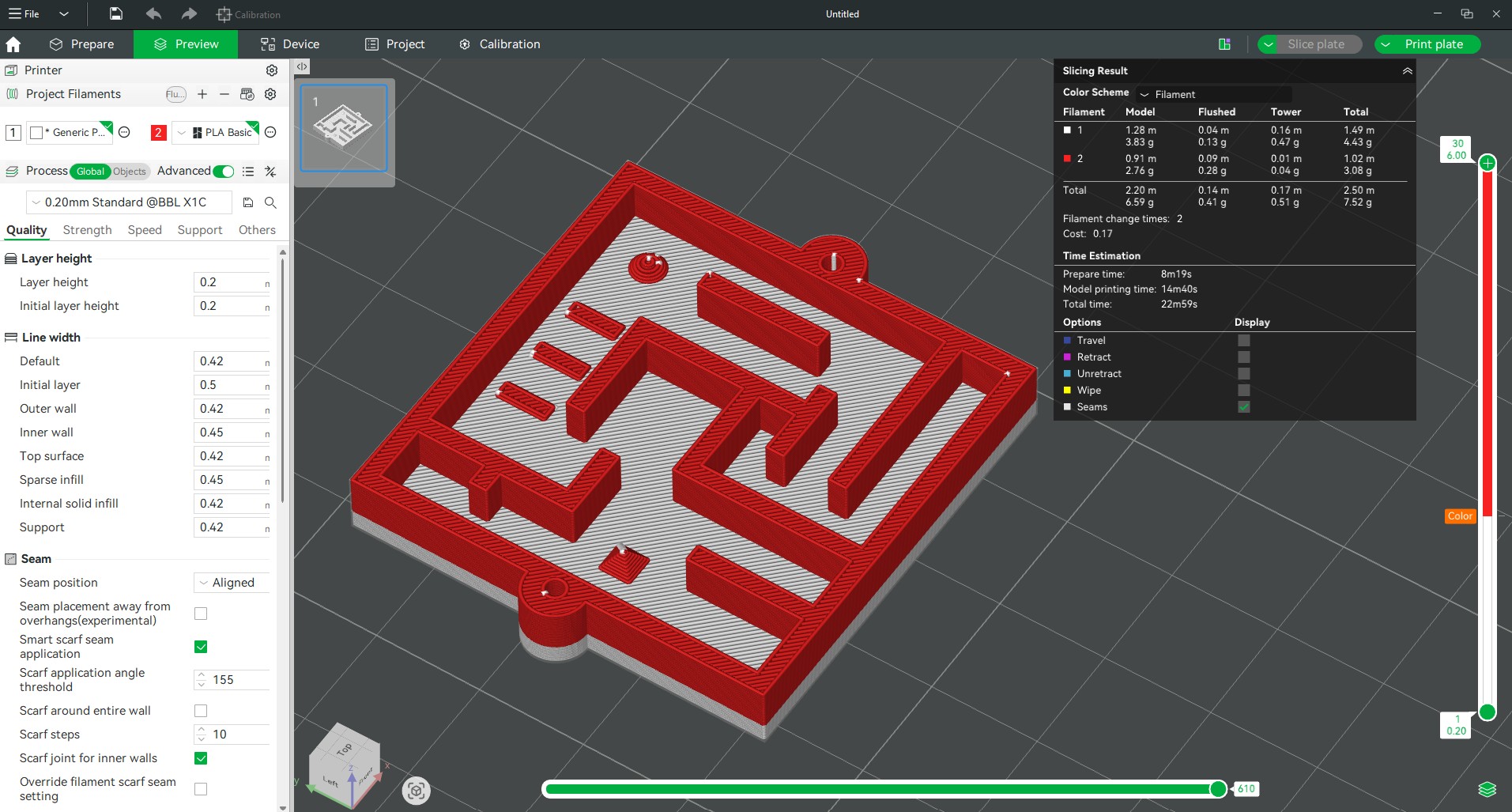
Task: Remove a filament with minus icon
Action: 224,94
